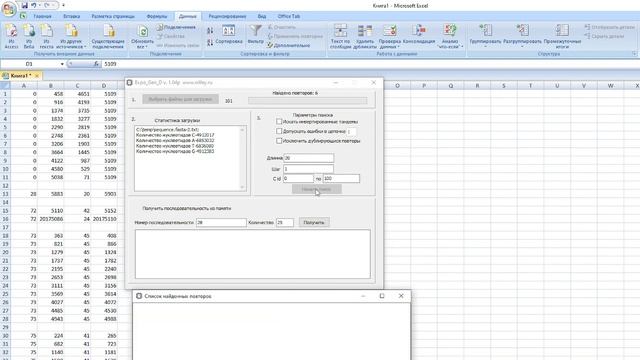The height and width of the screenshot is (360, 640).
Task: Open the 'Формулы' ribbon tab
Action: tap(157, 16)
